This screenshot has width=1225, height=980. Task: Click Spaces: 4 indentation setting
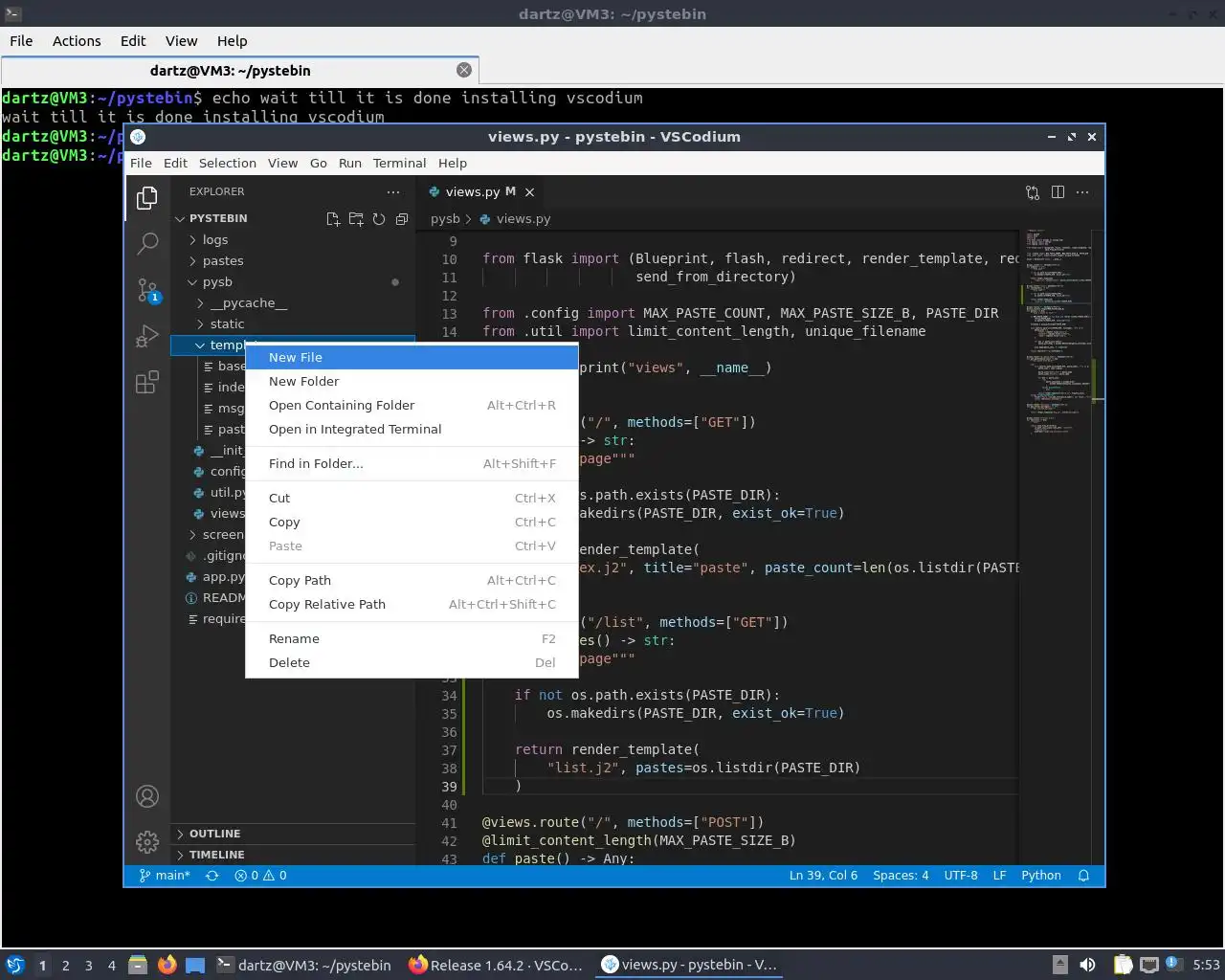pyautogui.click(x=900, y=876)
